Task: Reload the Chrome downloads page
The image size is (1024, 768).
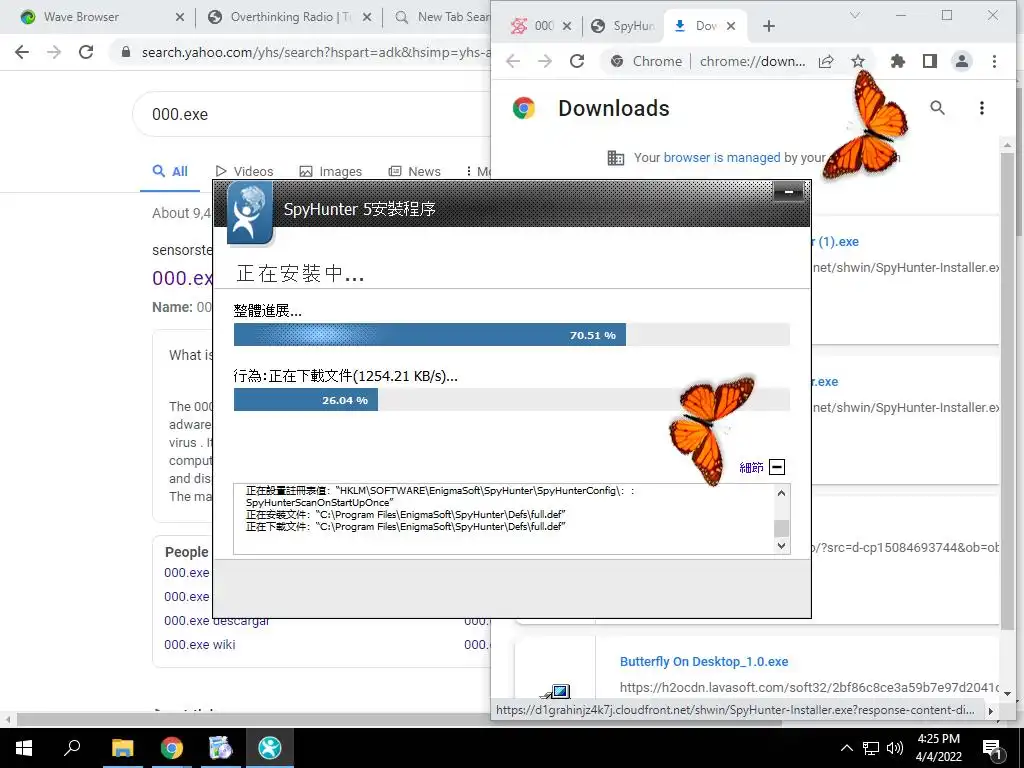Action: pyautogui.click(x=577, y=61)
